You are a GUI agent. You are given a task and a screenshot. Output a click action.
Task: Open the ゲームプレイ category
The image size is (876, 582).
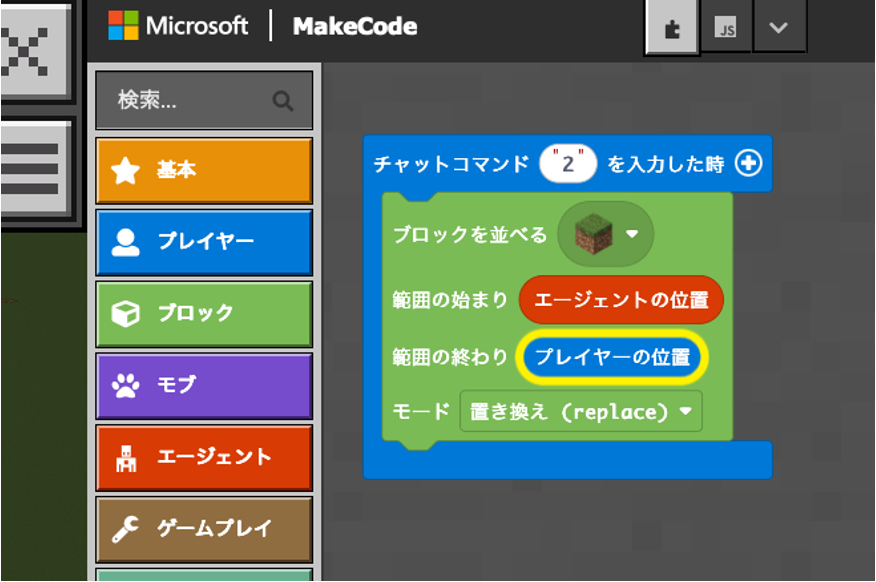[204, 529]
